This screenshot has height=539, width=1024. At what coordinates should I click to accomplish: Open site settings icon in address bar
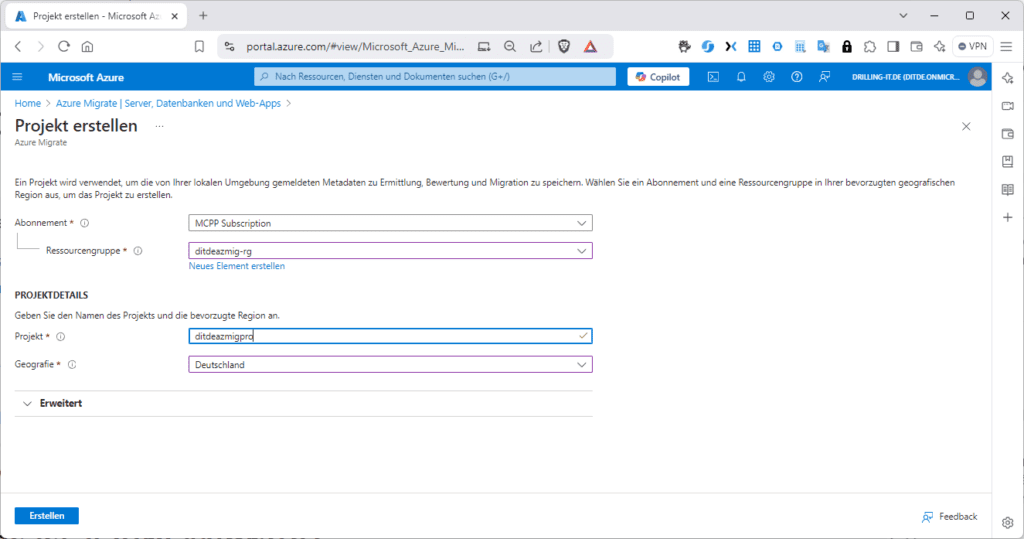click(x=229, y=46)
